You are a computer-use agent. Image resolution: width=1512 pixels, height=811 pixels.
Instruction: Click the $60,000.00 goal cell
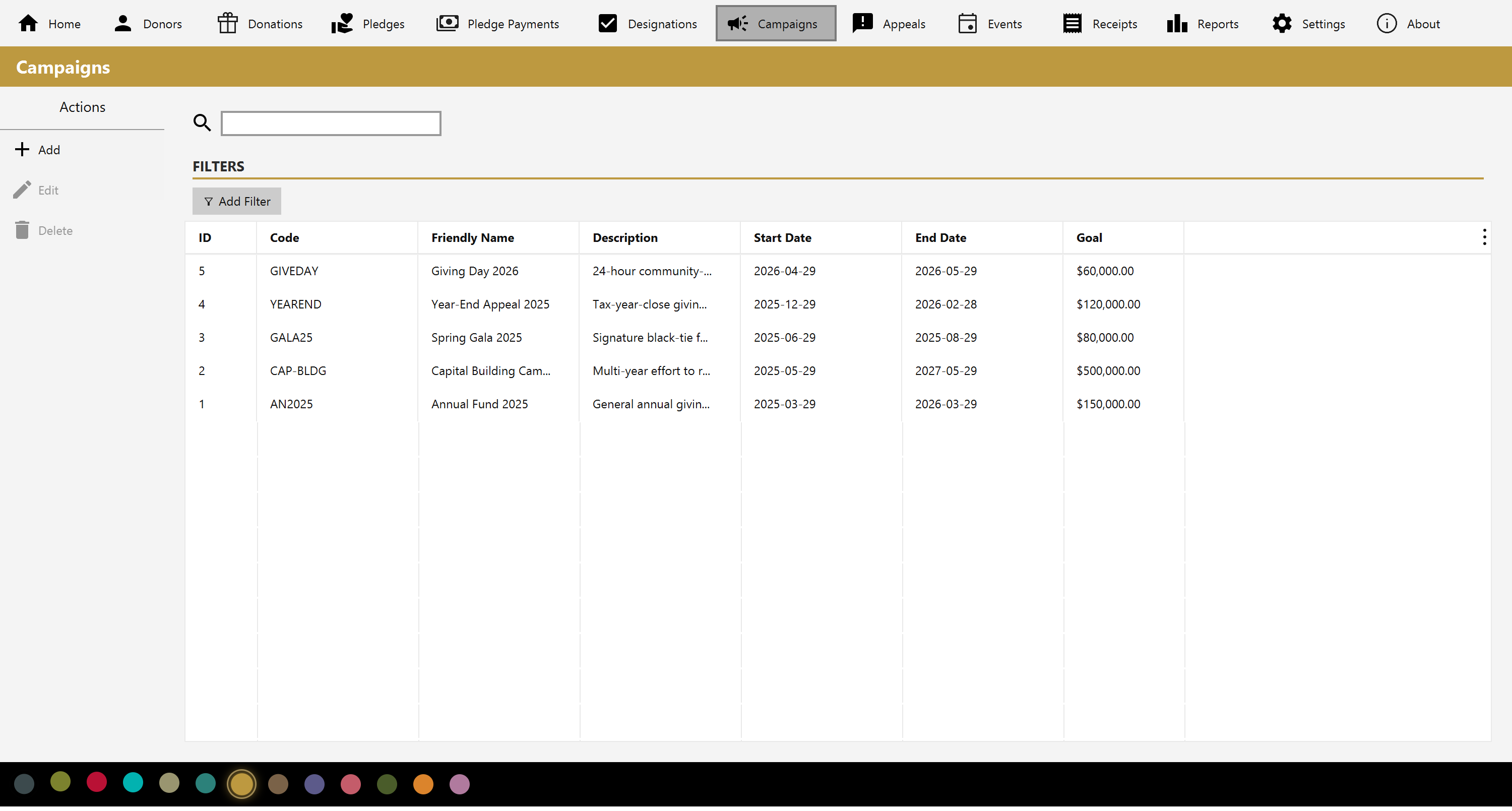click(1105, 271)
